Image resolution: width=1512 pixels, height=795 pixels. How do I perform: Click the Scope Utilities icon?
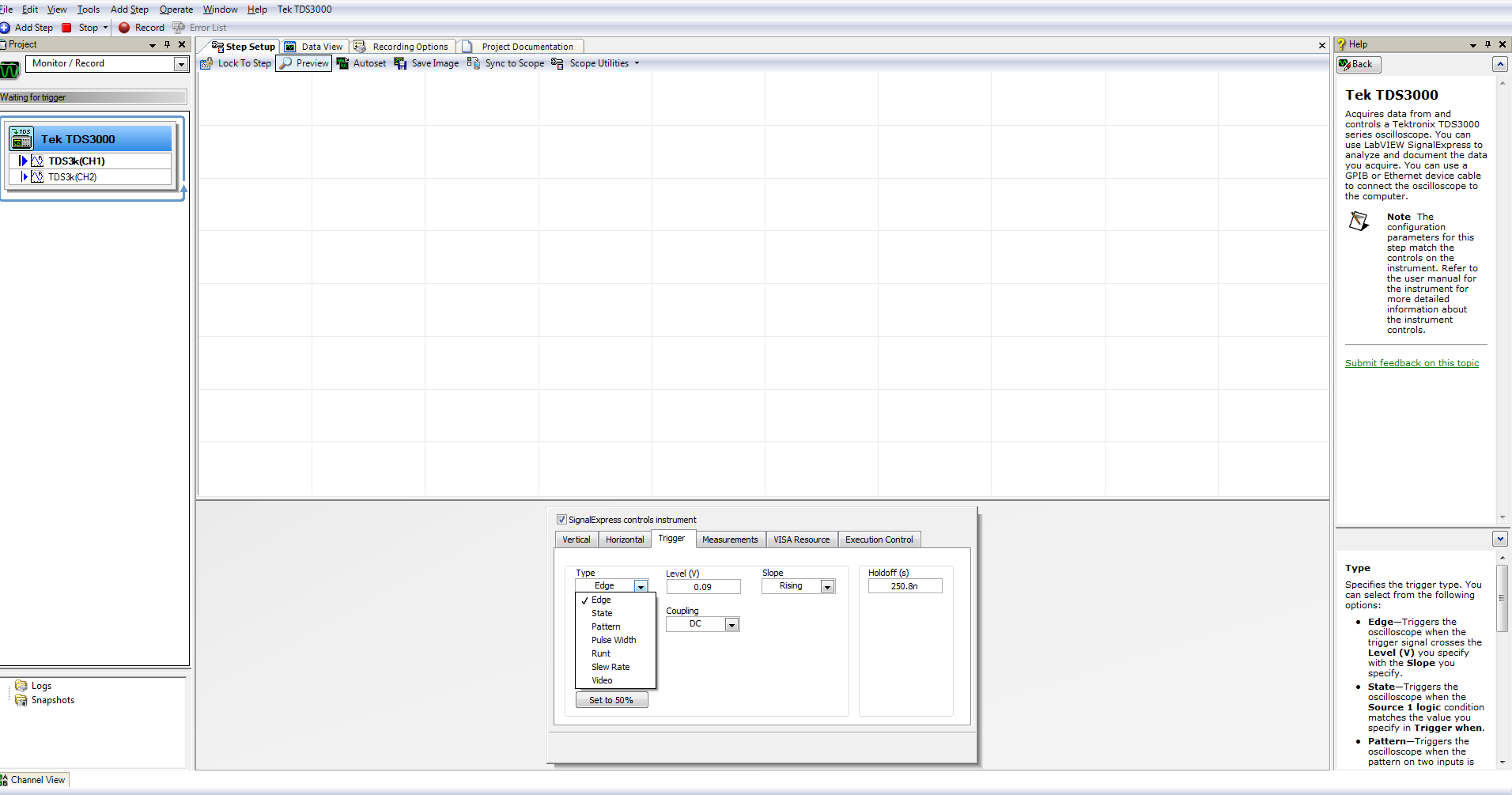[558, 63]
